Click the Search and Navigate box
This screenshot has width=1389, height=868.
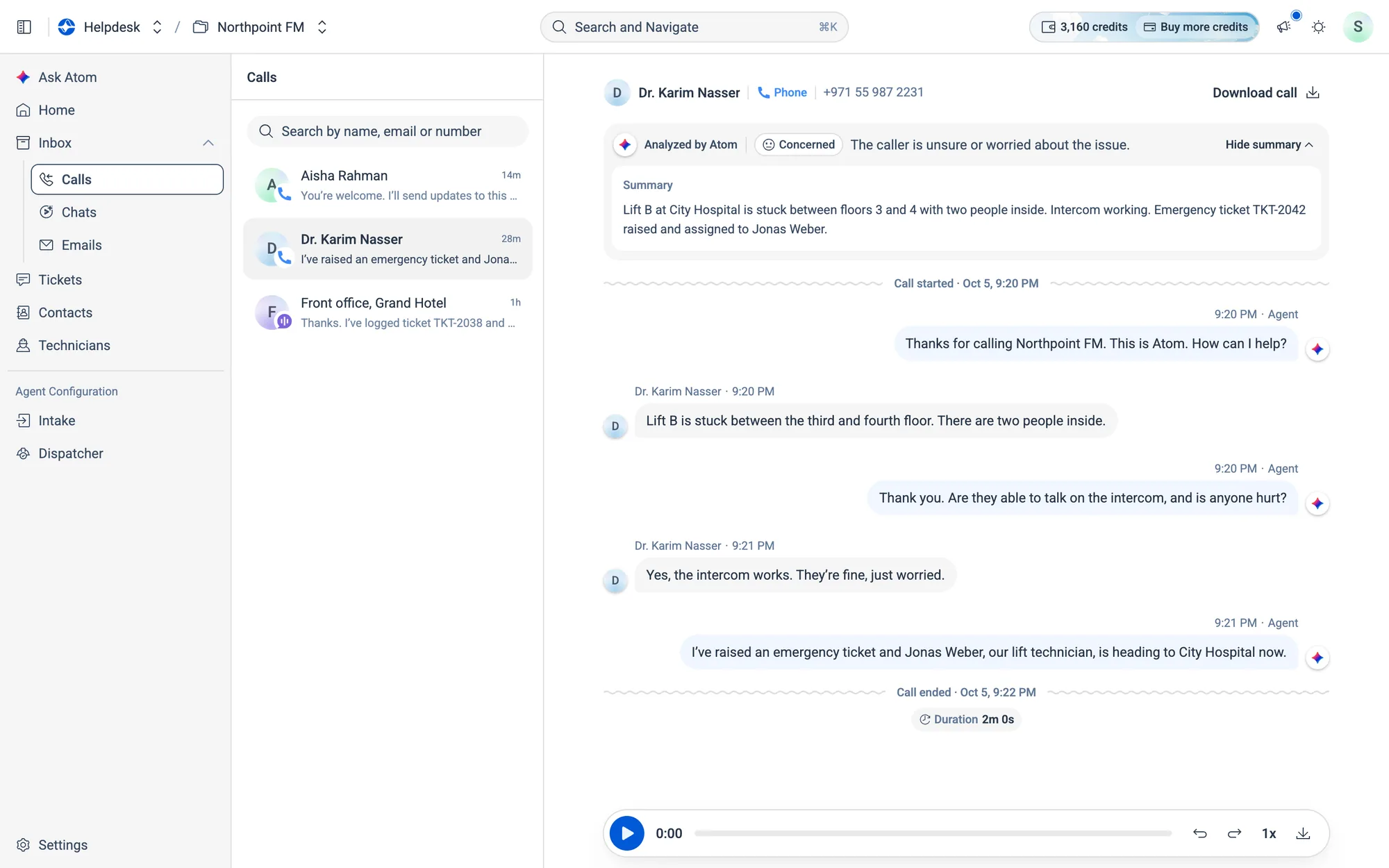[x=694, y=27]
